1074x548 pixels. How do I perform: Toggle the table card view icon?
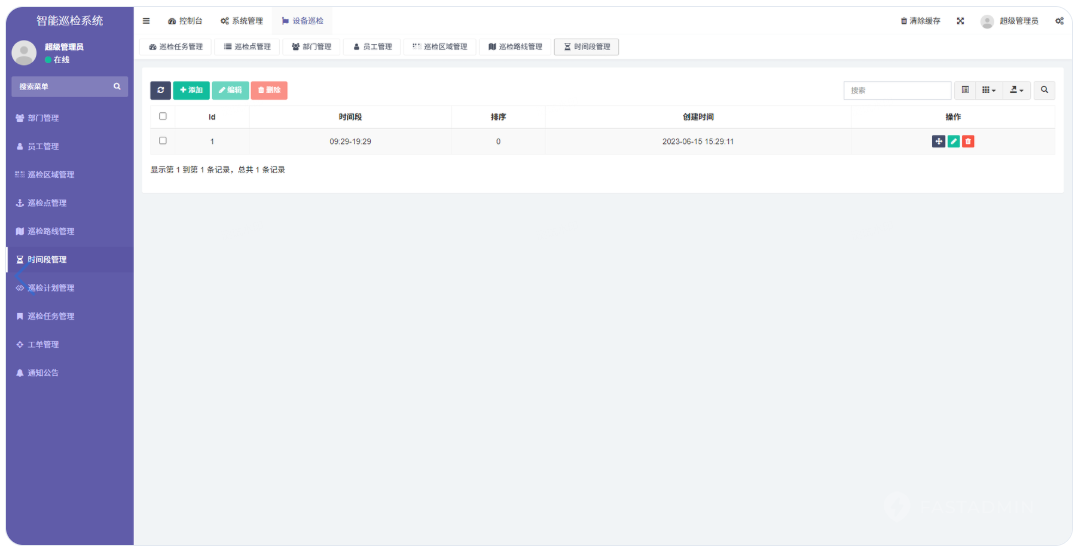click(x=965, y=90)
